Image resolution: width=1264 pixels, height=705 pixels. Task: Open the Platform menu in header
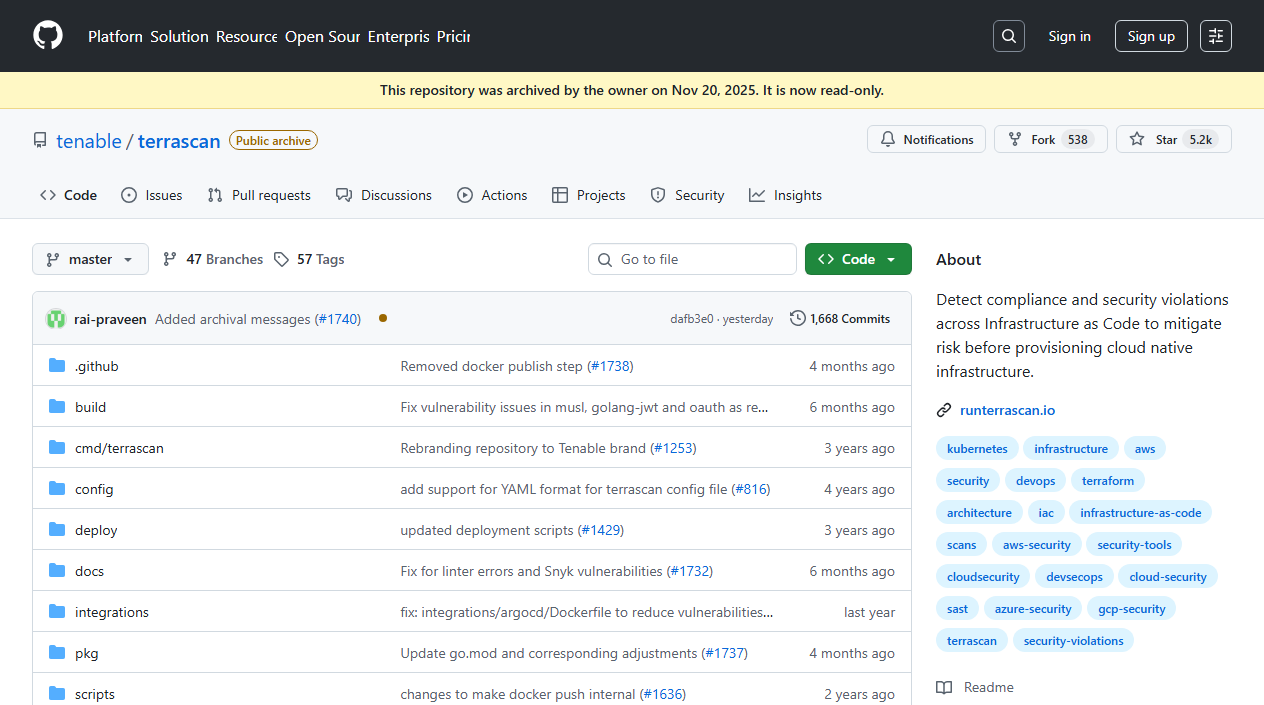tap(115, 36)
